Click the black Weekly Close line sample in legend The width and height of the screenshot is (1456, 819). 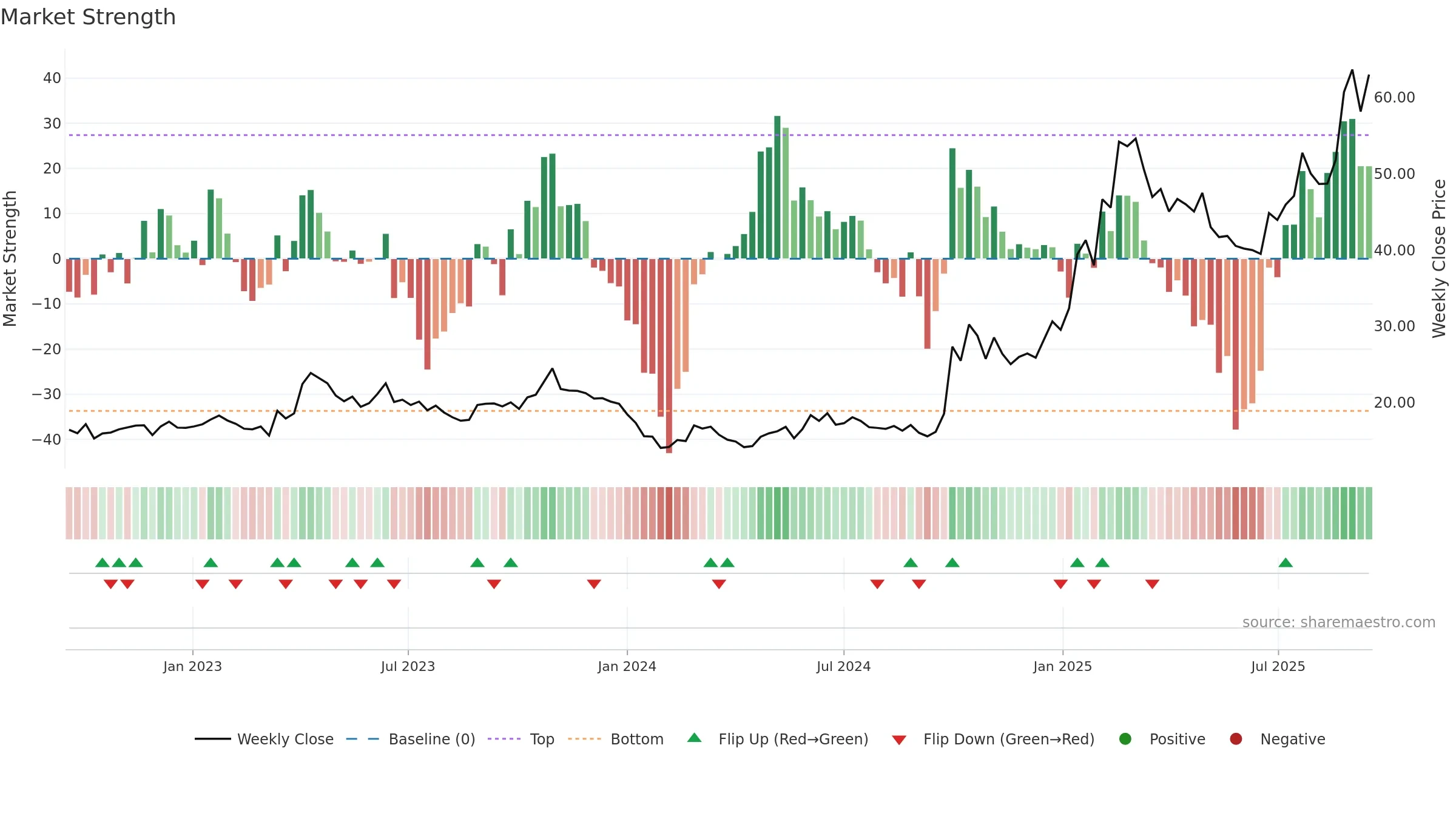click(x=213, y=739)
